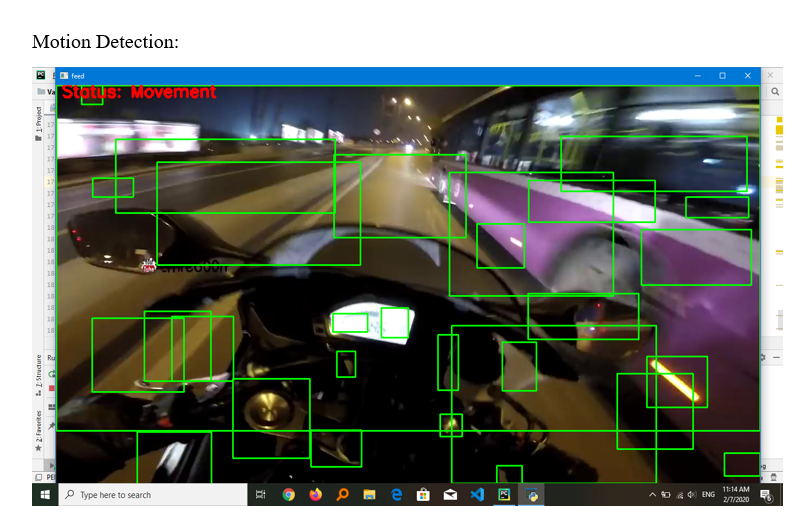Minimize the feed window
The image size is (800, 527).
point(697,76)
